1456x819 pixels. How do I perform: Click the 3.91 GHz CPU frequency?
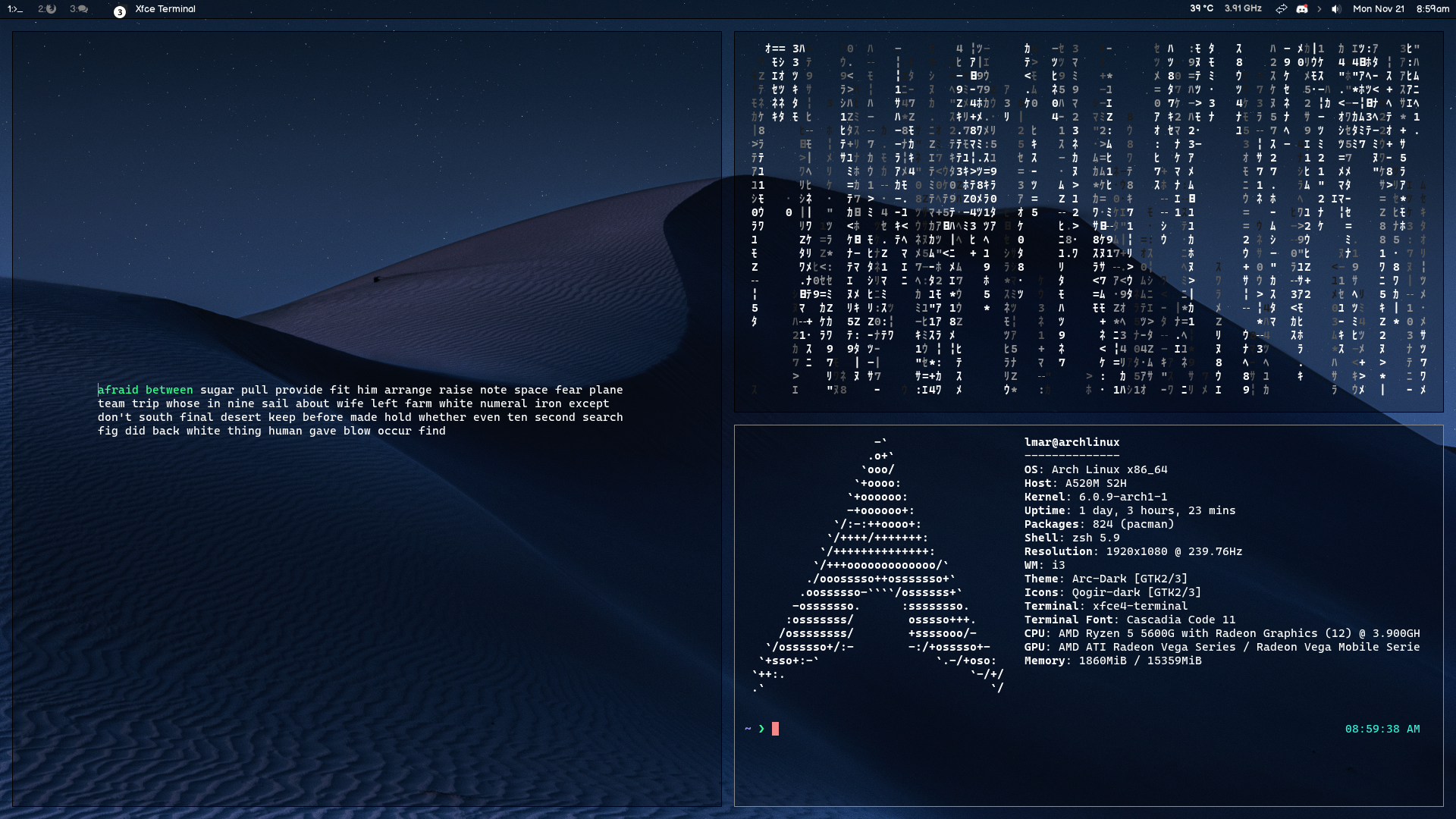tap(1243, 8)
